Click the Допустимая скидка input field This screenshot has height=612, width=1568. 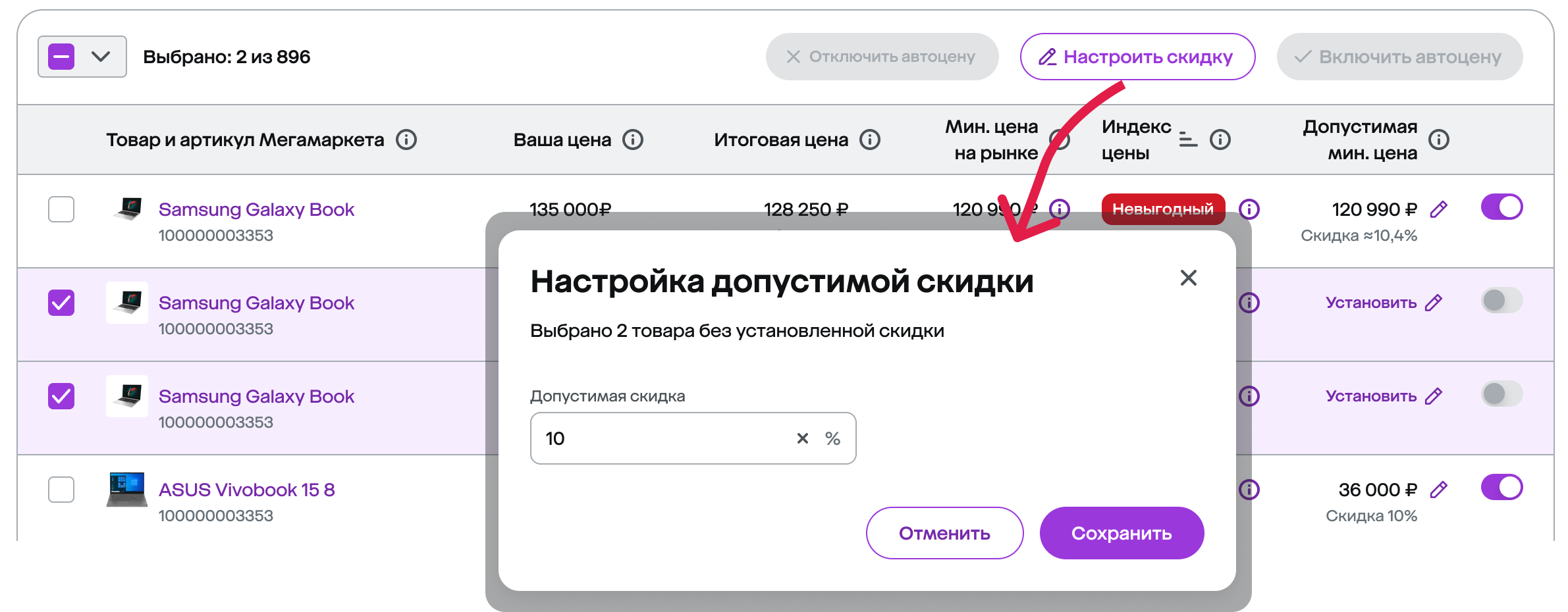click(x=693, y=438)
